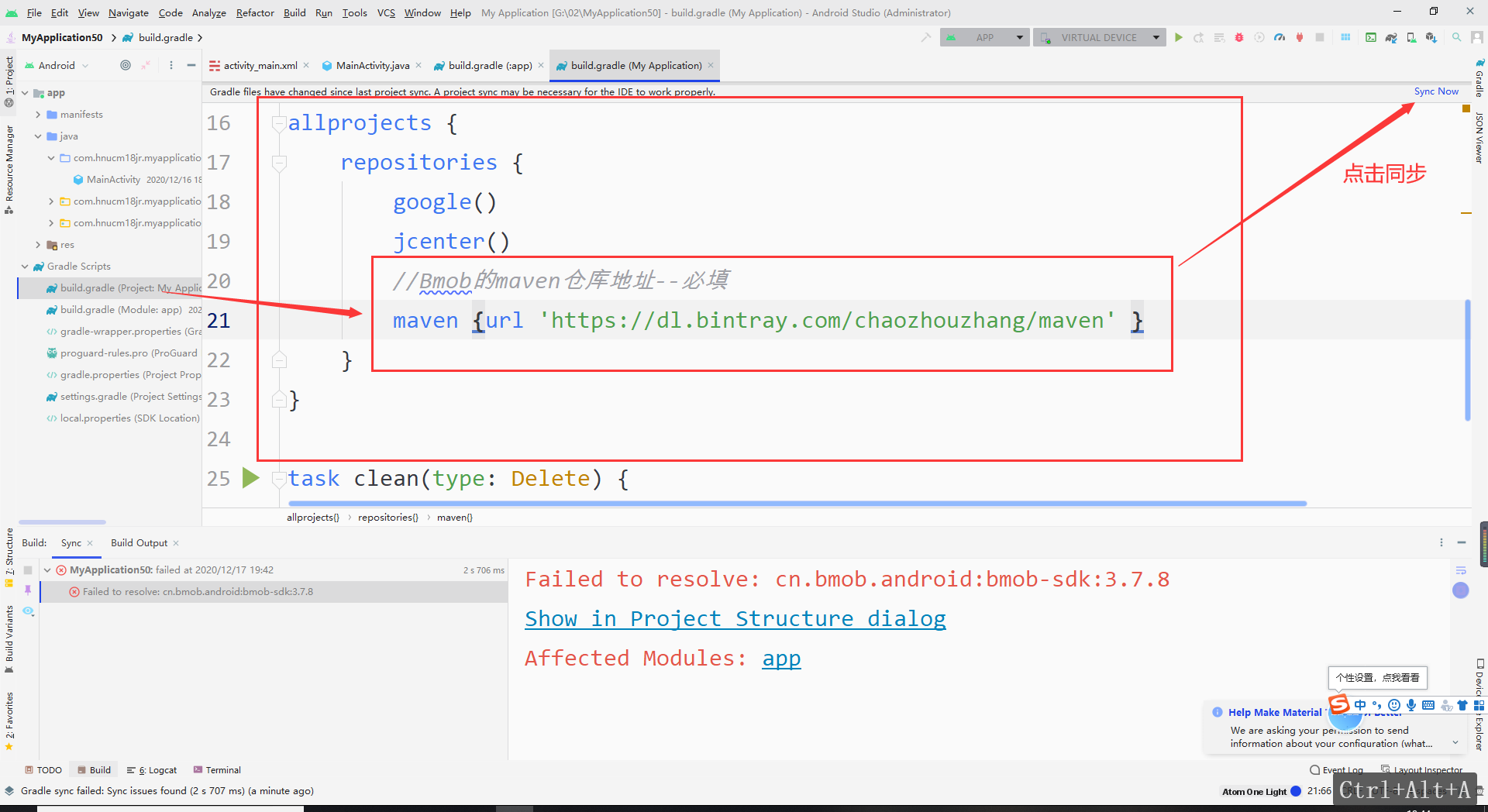This screenshot has width=1488, height=812.
Task: Toggle the Build Variants side panel
Action: (x=9, y=638)
